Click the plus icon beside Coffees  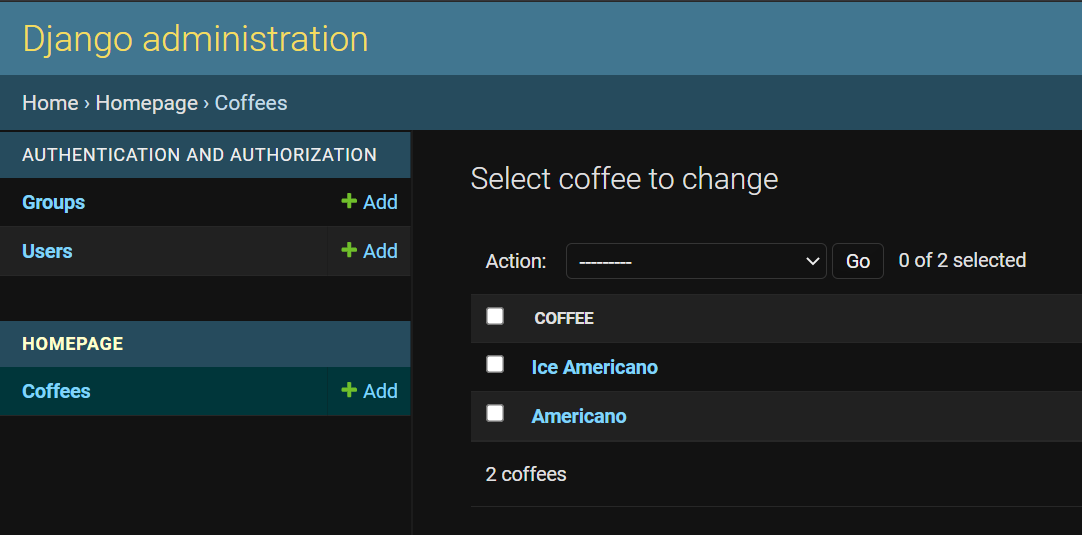(x=349, y=391)
